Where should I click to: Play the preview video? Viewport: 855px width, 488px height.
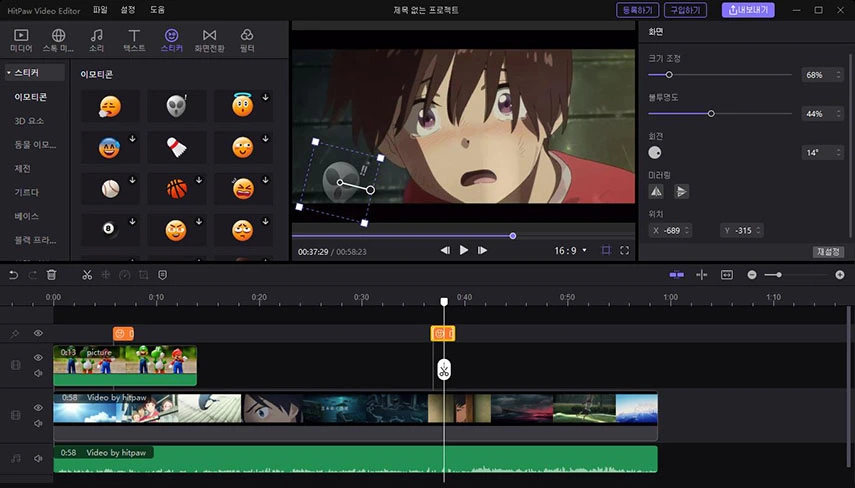point(463,250)
